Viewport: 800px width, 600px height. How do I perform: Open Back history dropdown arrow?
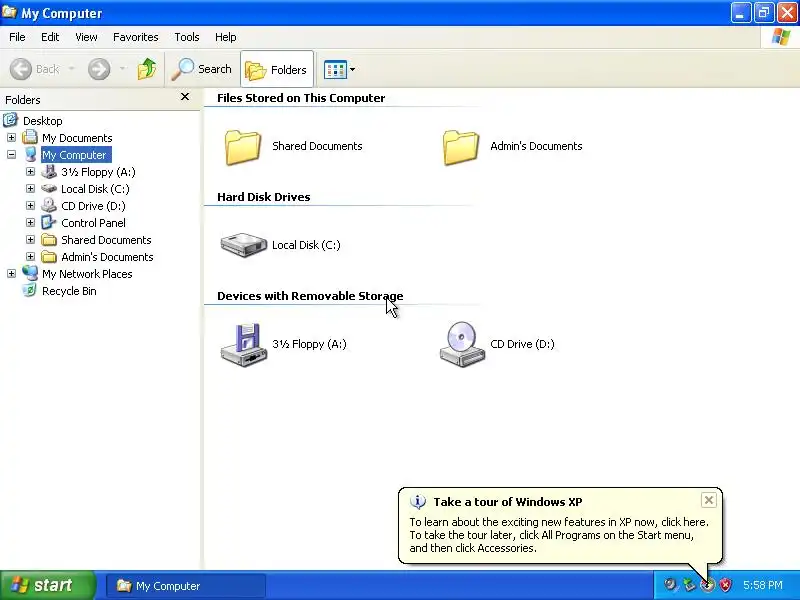[71, 69]
